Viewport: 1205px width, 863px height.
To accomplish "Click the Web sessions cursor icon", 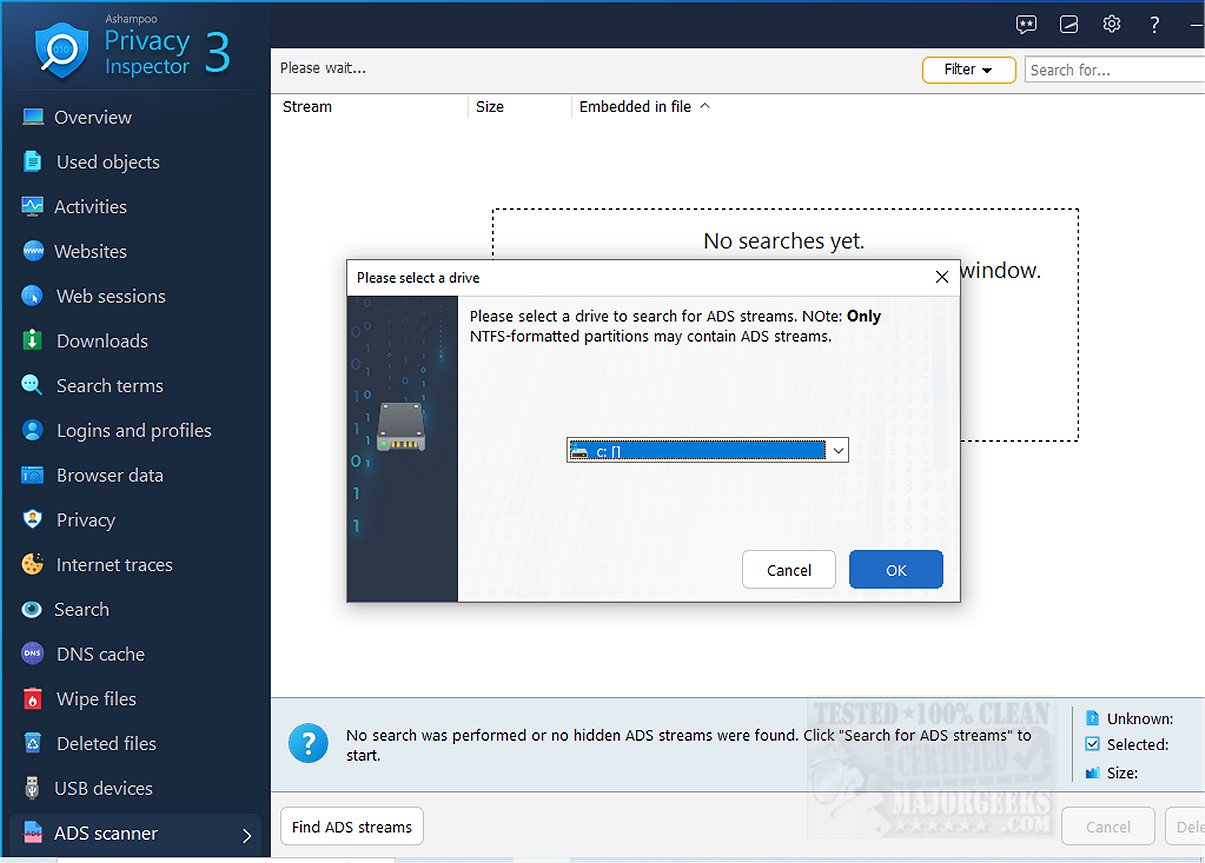I will (x=33, y=296).
